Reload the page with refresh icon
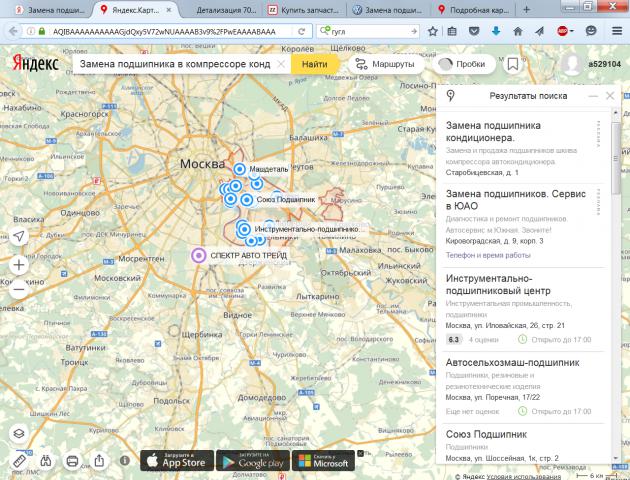This screenshot has height=480, width=630. point(301,31)
